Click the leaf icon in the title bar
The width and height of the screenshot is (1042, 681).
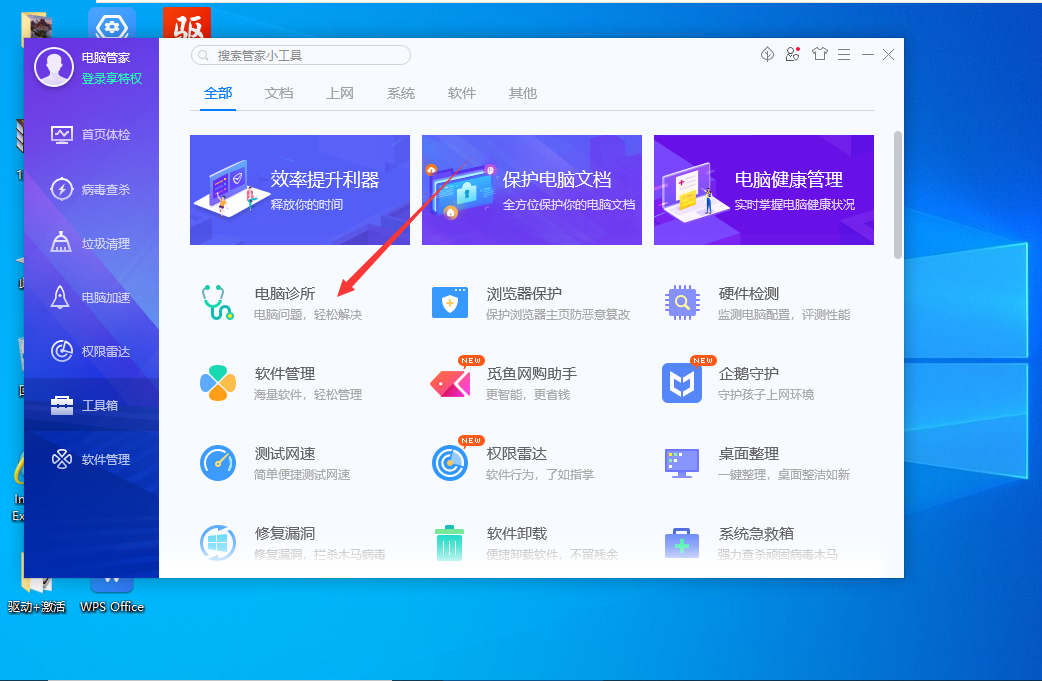[x=768, y=54]
